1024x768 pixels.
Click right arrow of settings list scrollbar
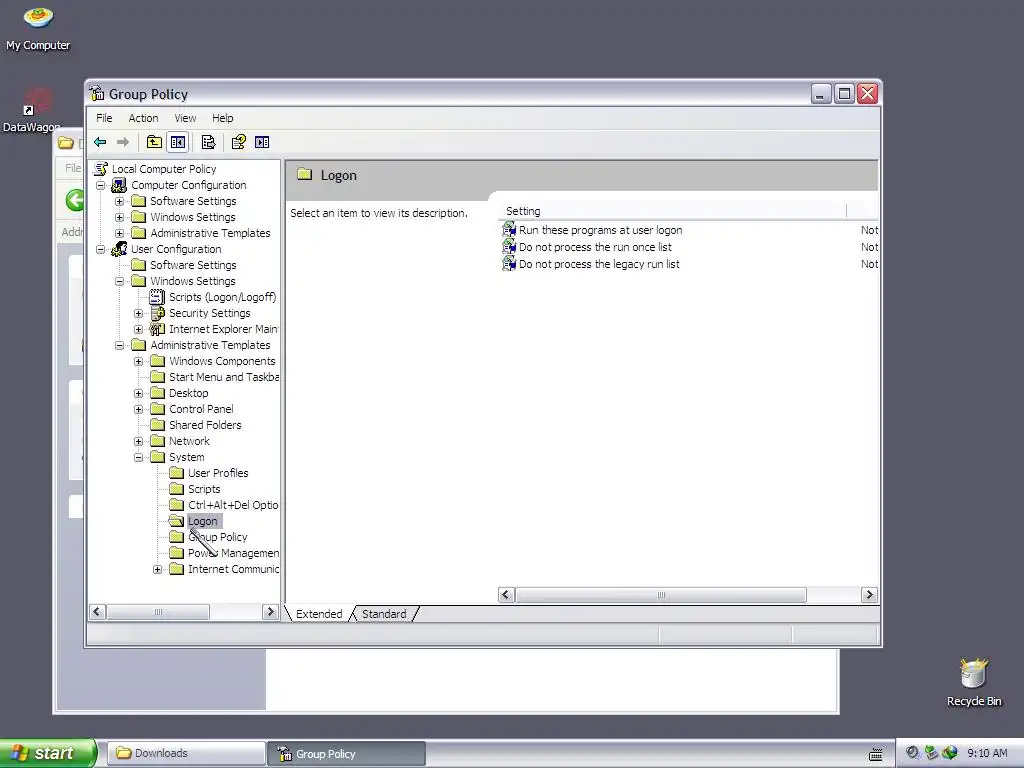pos(869,595)
